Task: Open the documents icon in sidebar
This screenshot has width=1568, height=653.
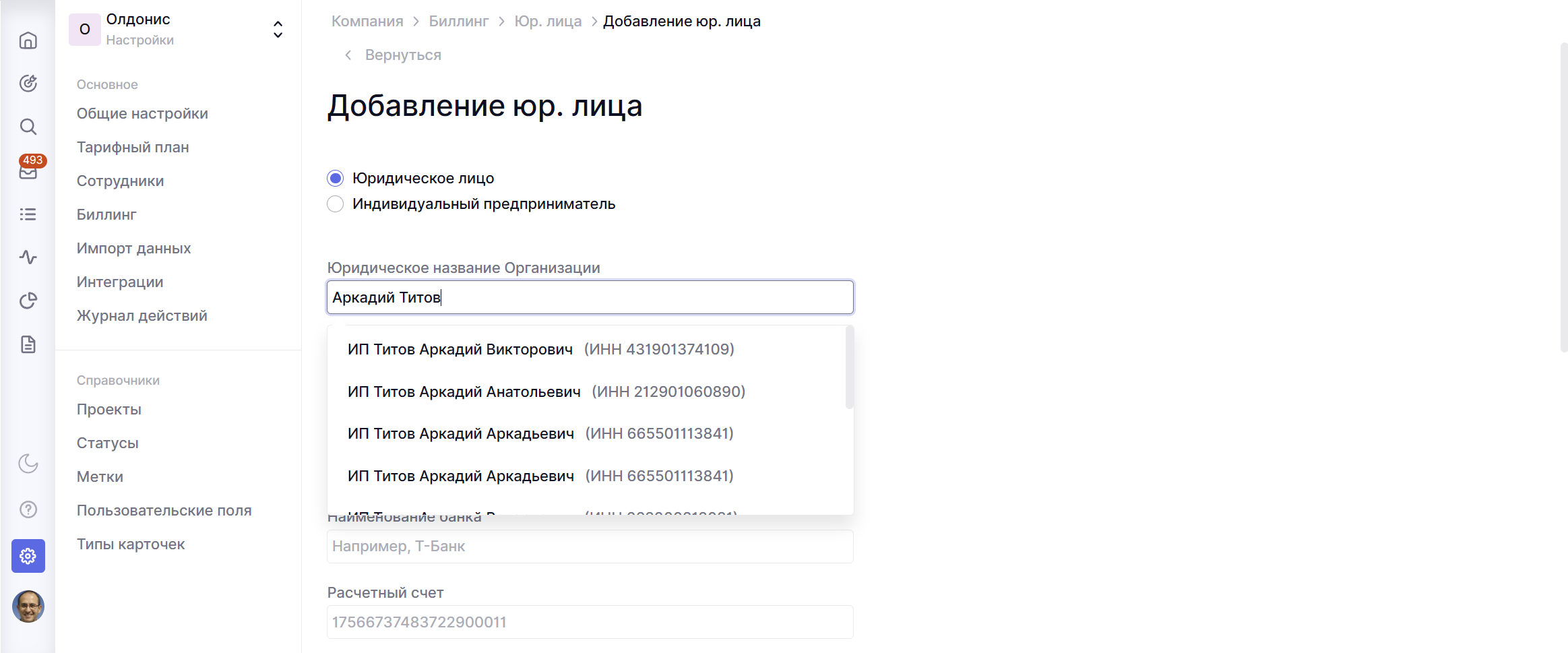Action: 28,344
